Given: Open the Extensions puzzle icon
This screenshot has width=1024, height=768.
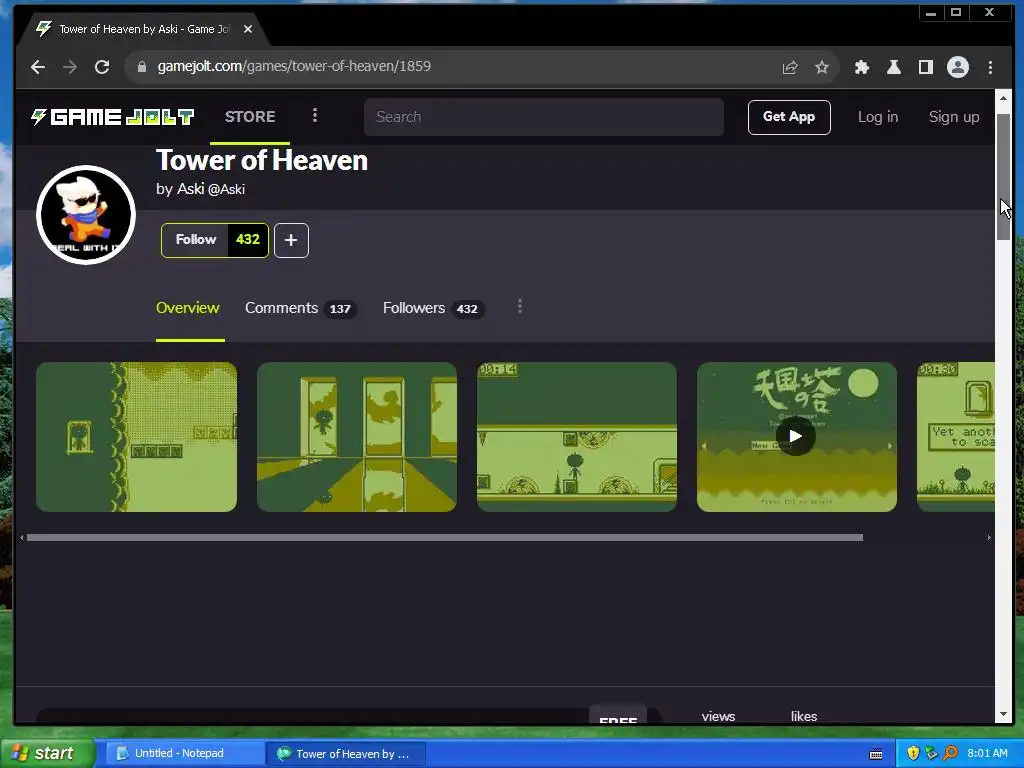Looking at the screenshot, I should point(862,67).
